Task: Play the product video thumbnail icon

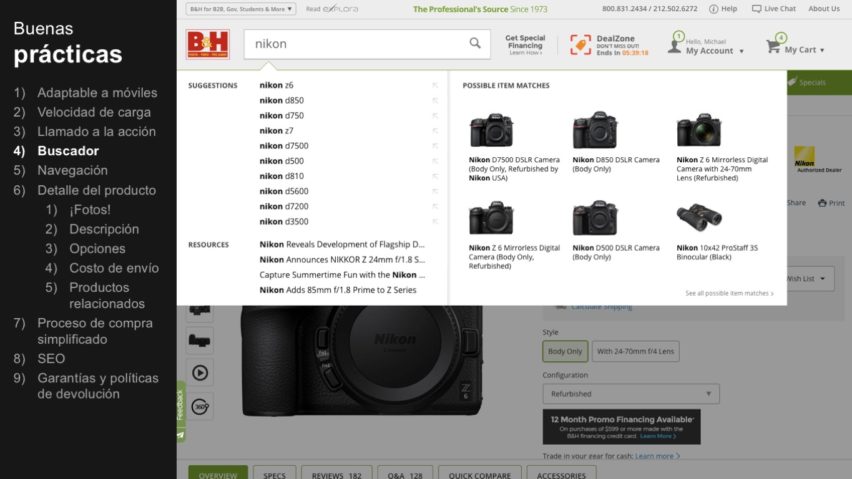Action: click(200, 372)
